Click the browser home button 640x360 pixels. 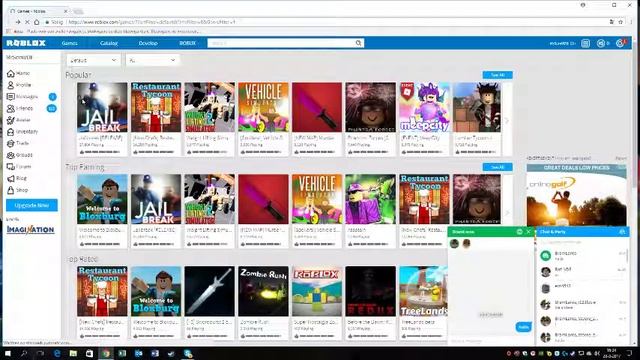pyautogui.click(x=37, y=22)
